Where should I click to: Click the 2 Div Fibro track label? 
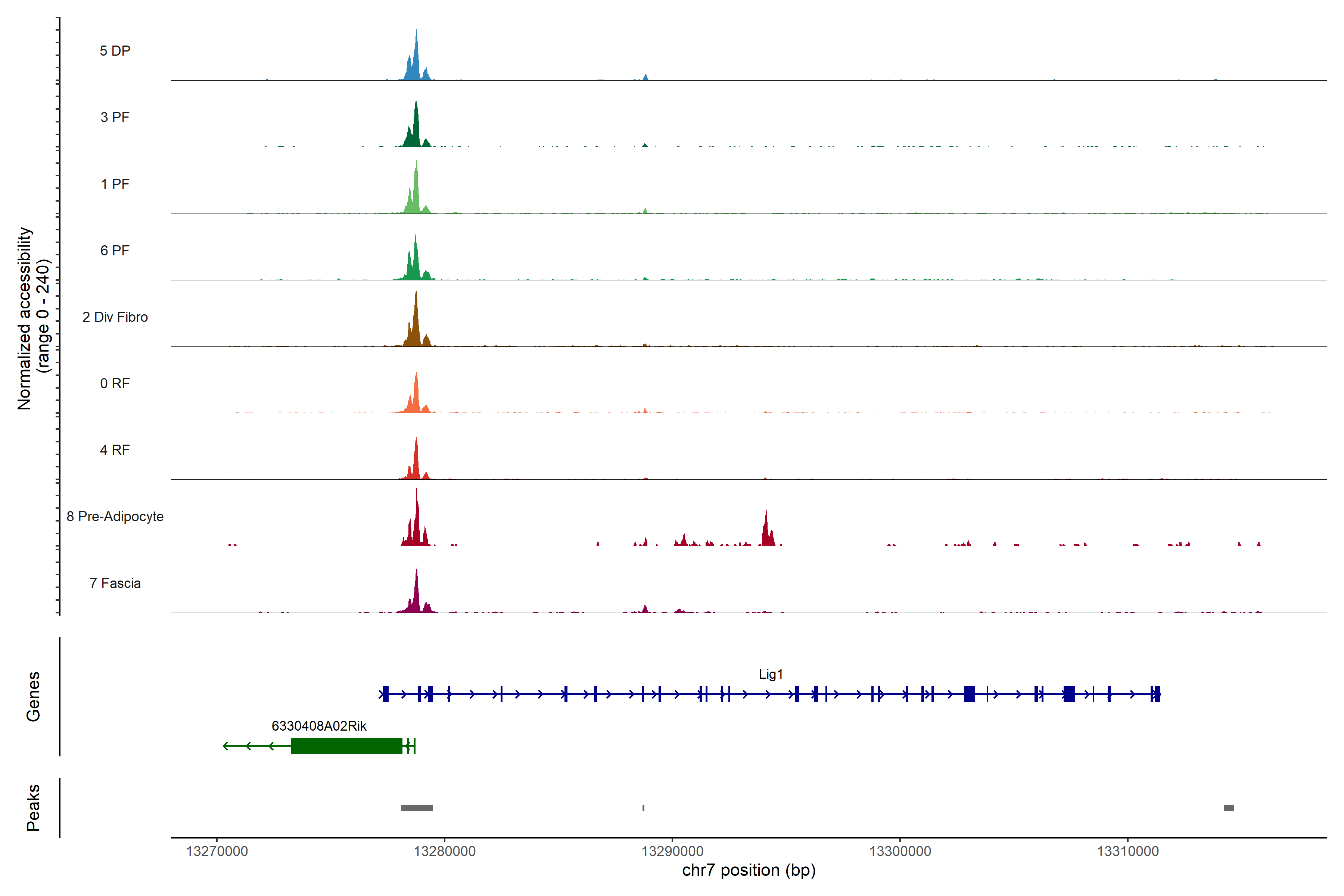(115, 317)
